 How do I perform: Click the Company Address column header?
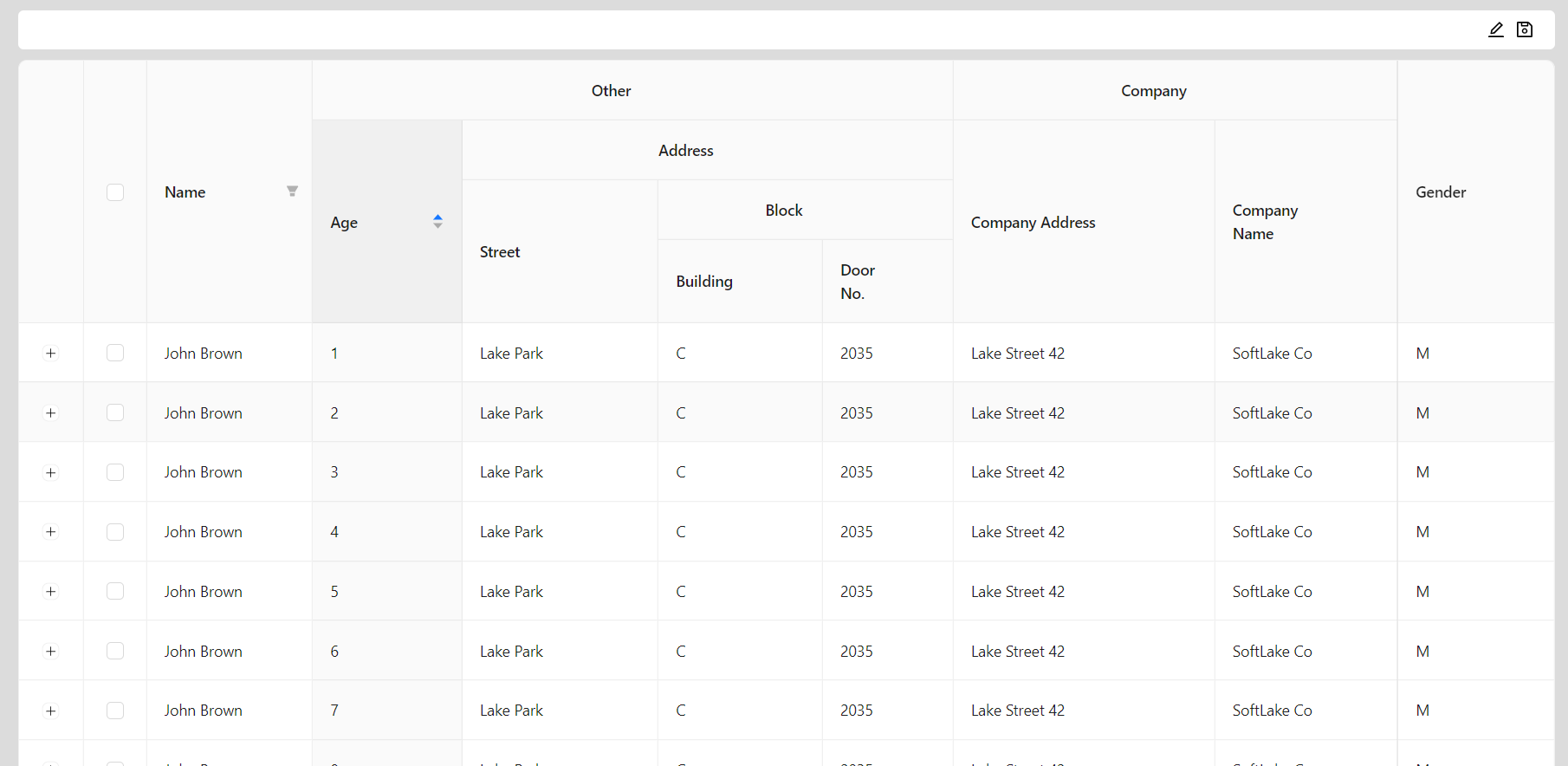pos(1033,223)
